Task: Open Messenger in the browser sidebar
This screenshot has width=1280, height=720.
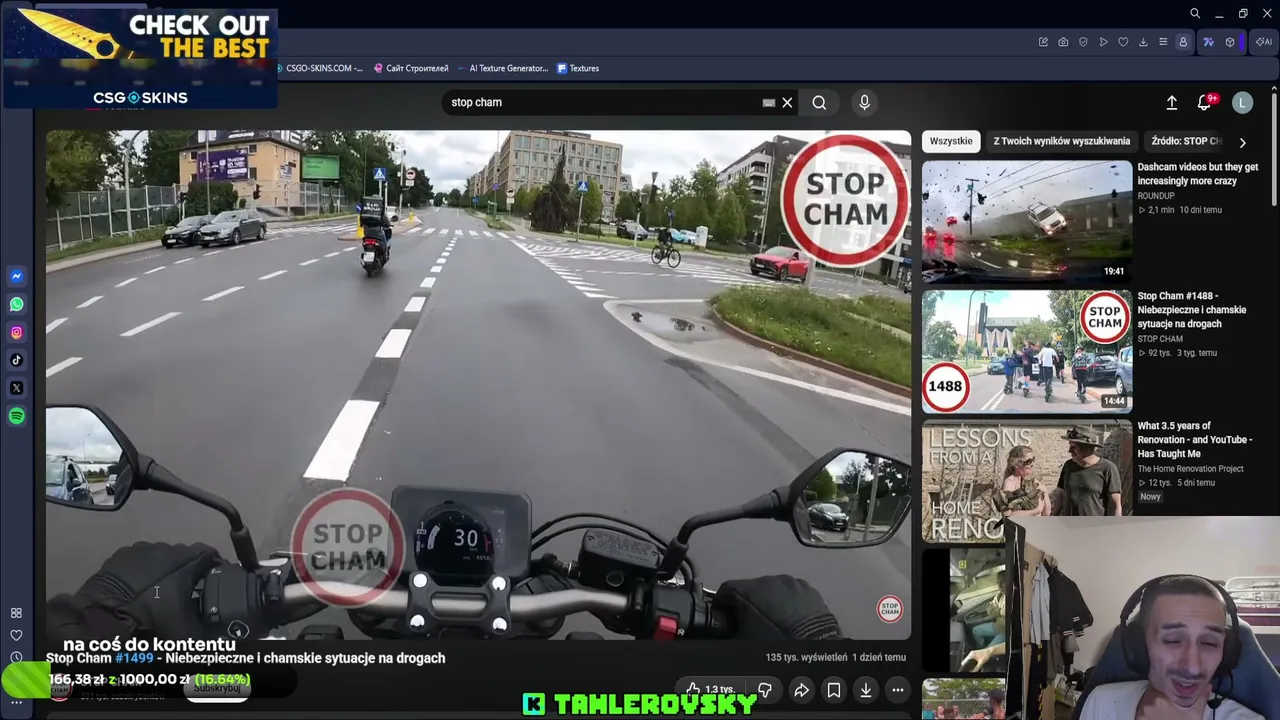Action: tap(16, 276)
